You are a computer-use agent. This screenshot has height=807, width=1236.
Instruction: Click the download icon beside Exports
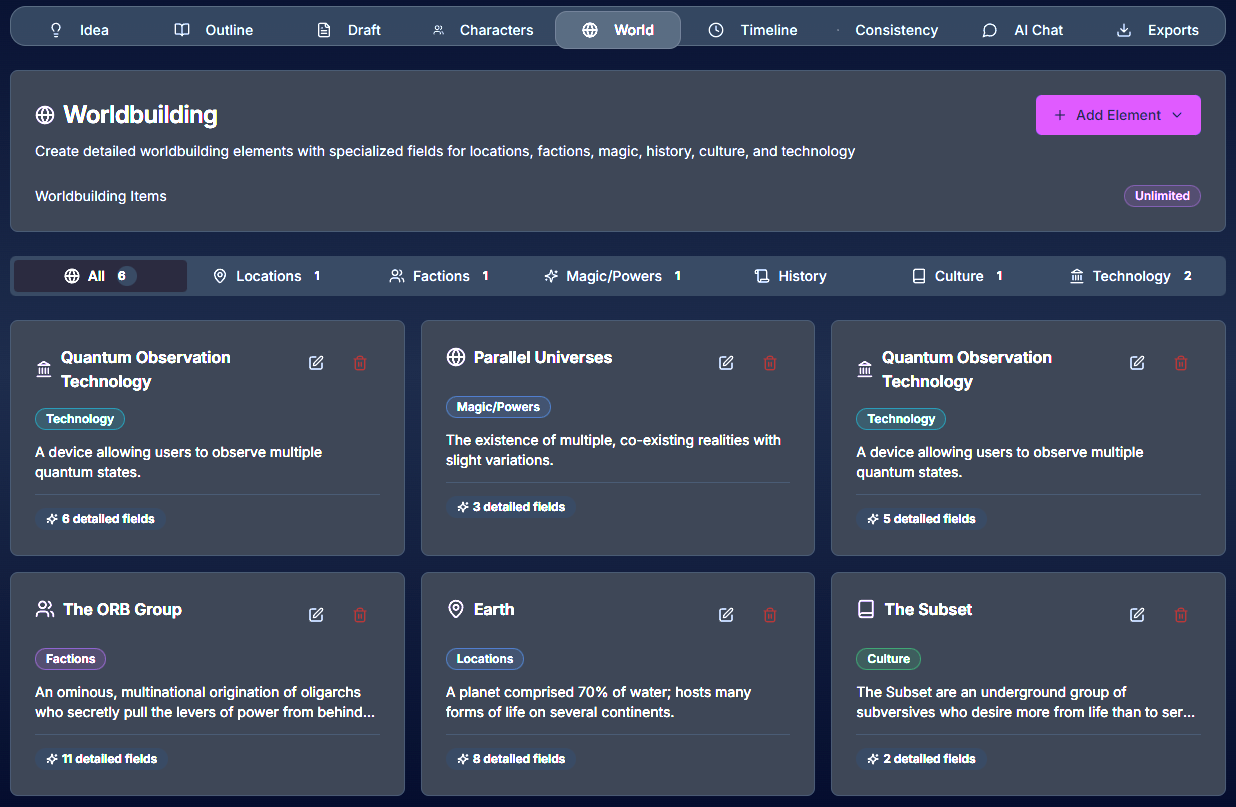[x=1125, y=30]
